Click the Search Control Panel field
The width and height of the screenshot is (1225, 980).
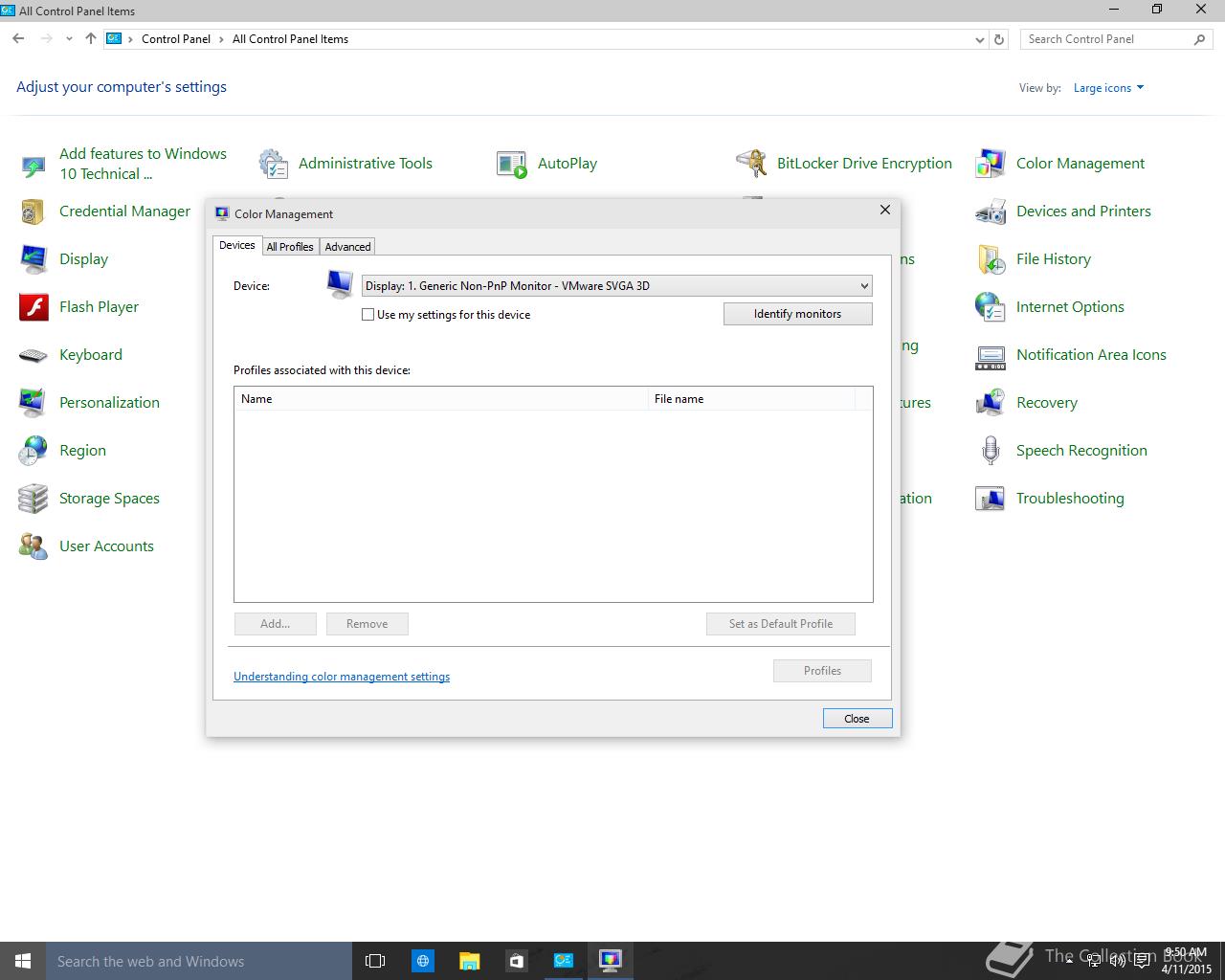1116,39
